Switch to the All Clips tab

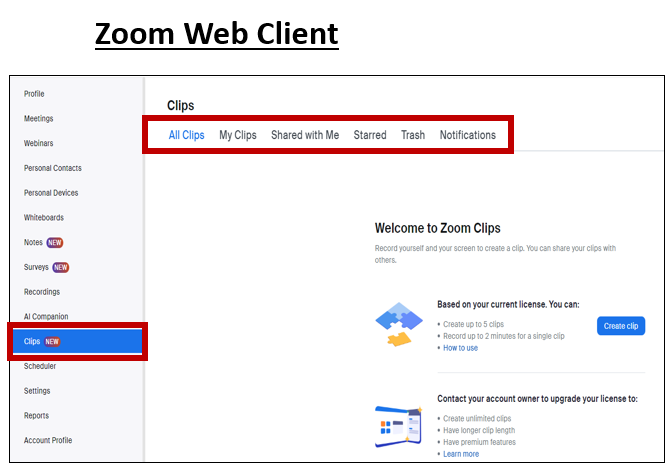(x=186, y=135)
